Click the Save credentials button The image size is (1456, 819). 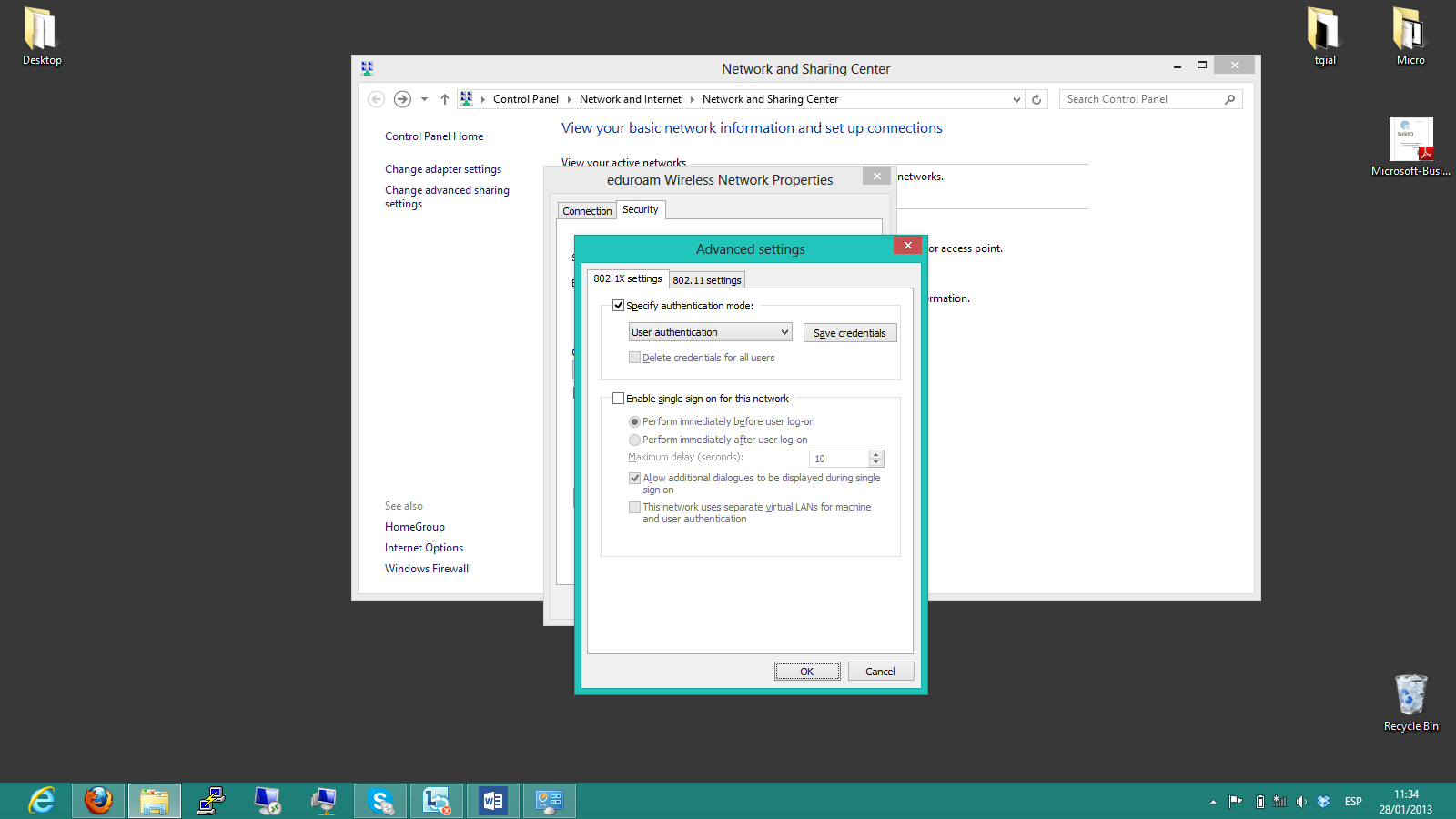pos(849,333)
